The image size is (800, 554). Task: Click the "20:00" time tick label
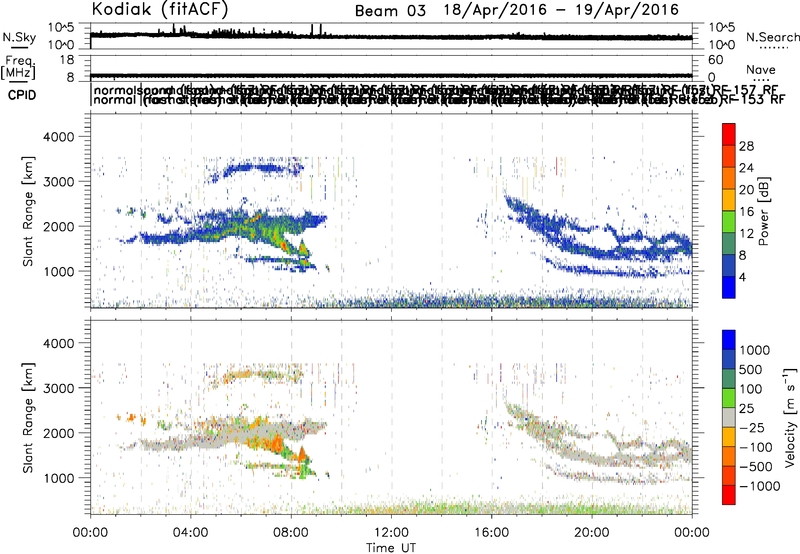point(591,533)
